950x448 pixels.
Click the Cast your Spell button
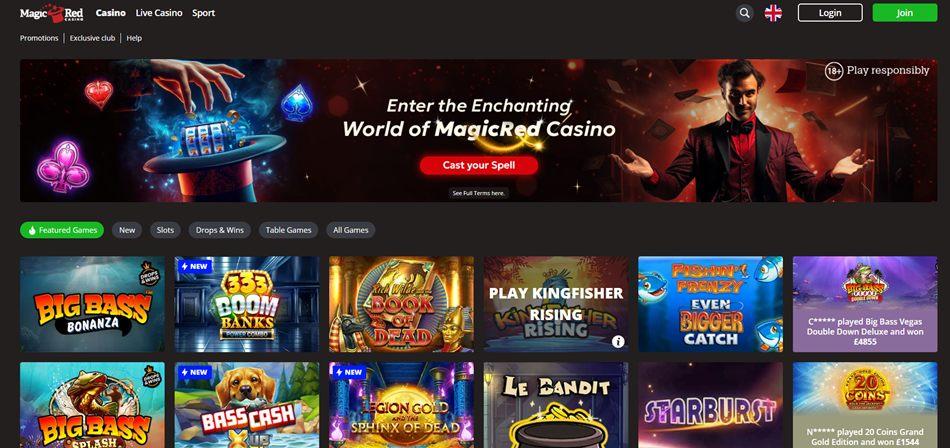click(479, 165)
